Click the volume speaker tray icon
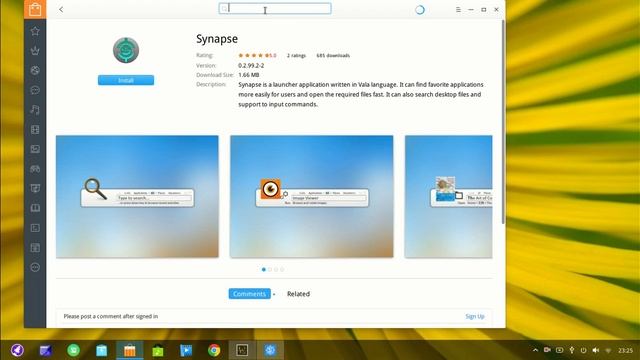640x360 pixels. tap(596, 350)
